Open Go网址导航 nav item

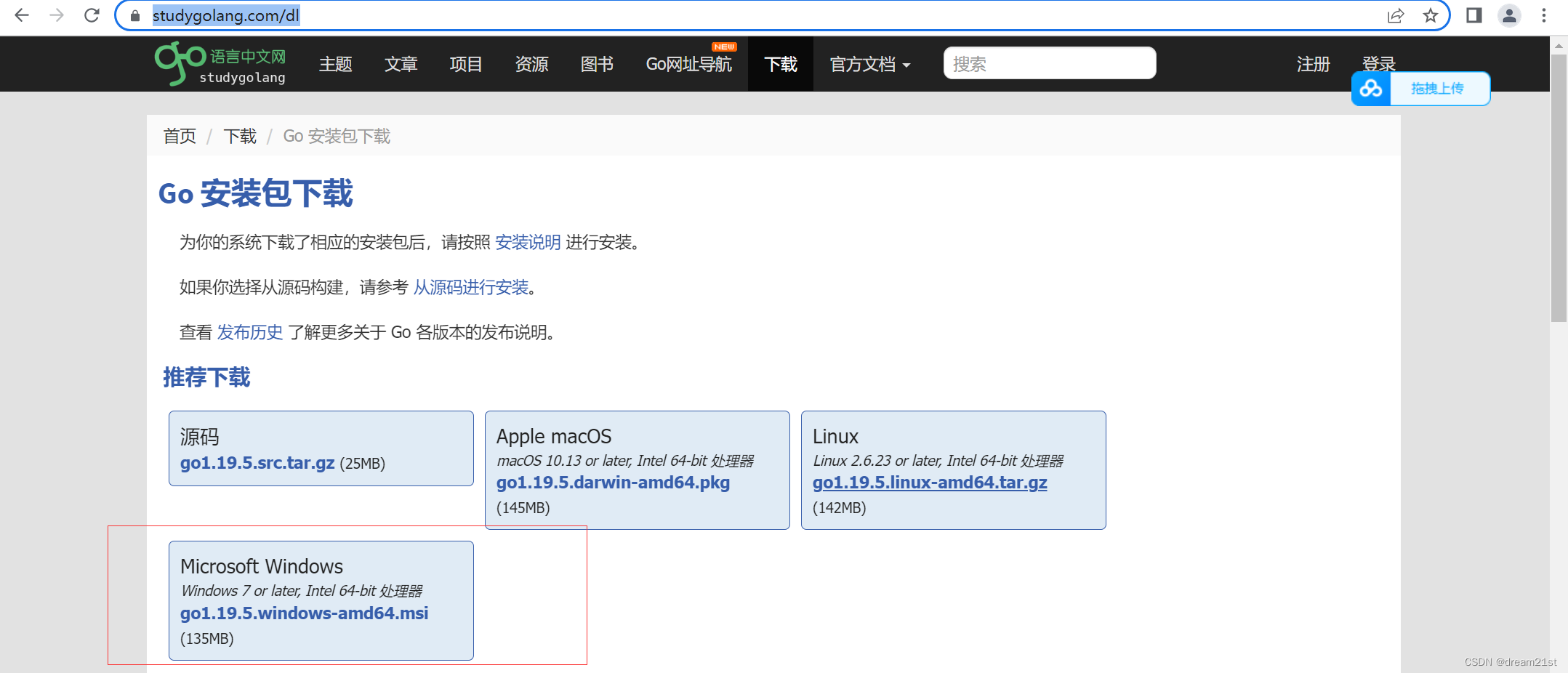pyautogui.click(x=688, y=64)
